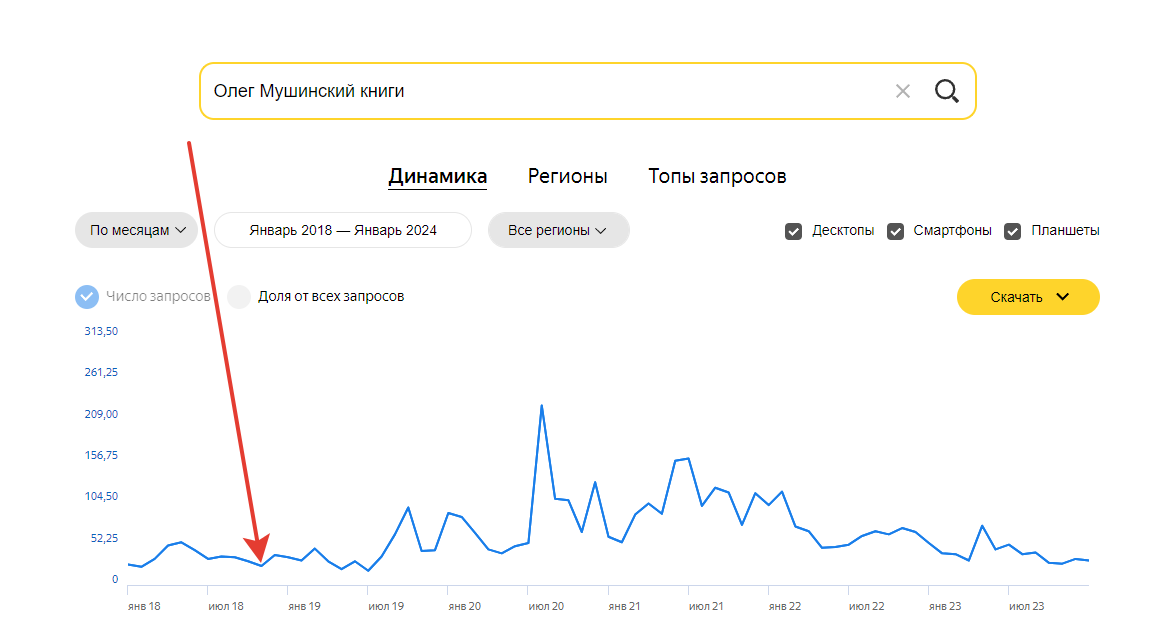
Task: Click the July 2020 peak on chart
Action: point(541,406)
